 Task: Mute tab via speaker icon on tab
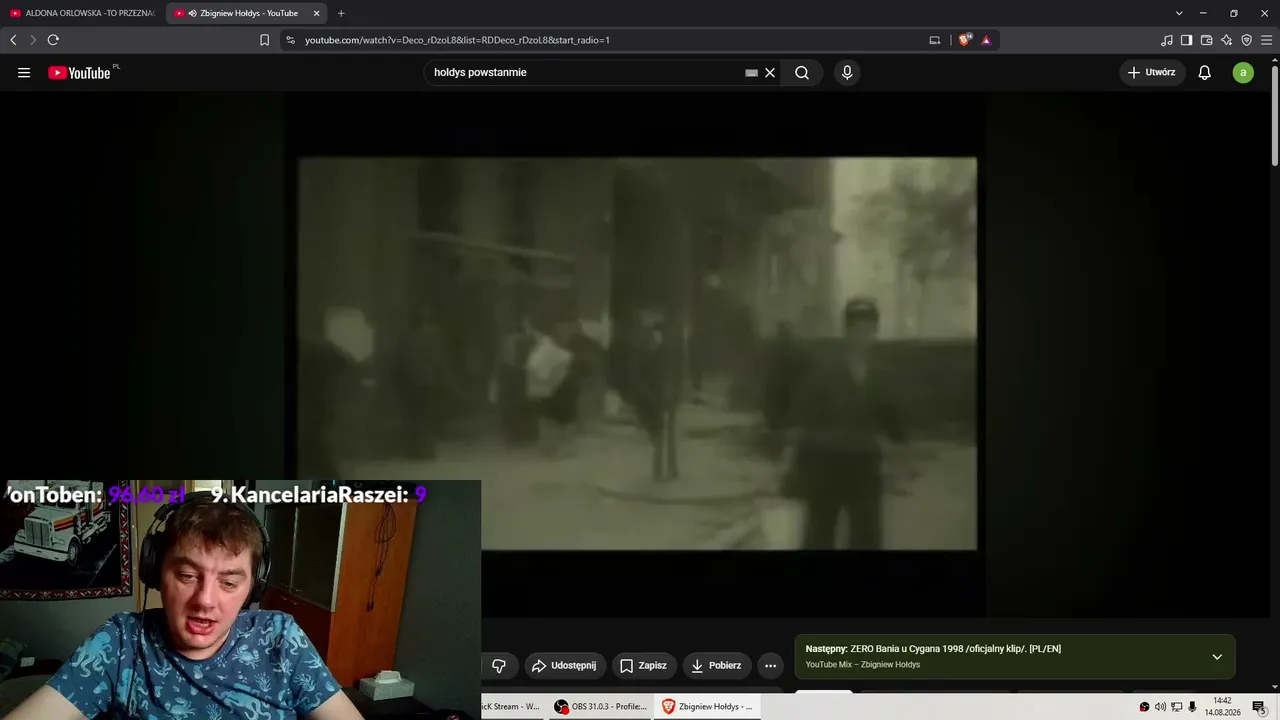click(x=192, y=13)
